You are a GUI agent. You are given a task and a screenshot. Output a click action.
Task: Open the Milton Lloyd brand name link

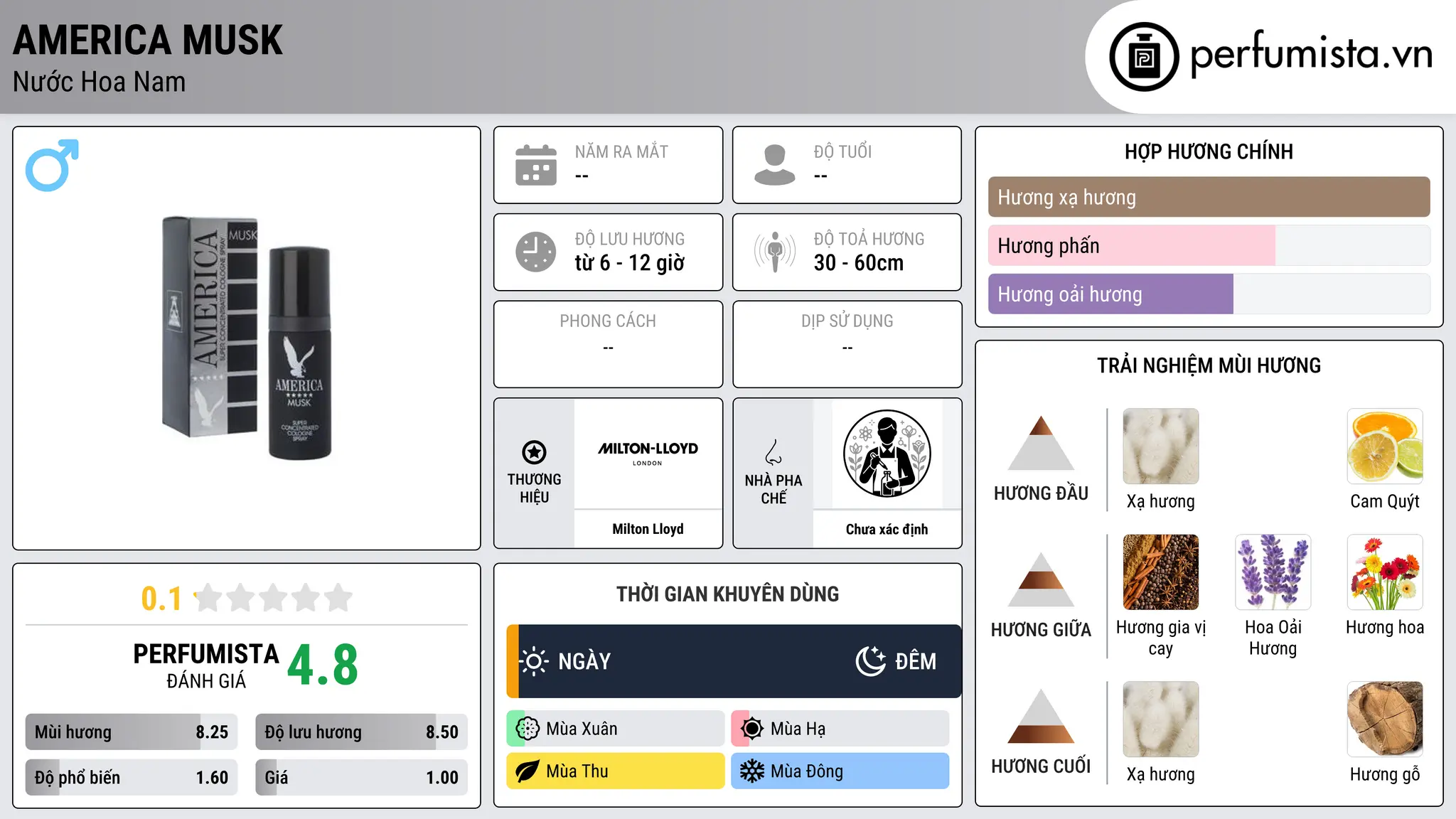tap(648, 529)
